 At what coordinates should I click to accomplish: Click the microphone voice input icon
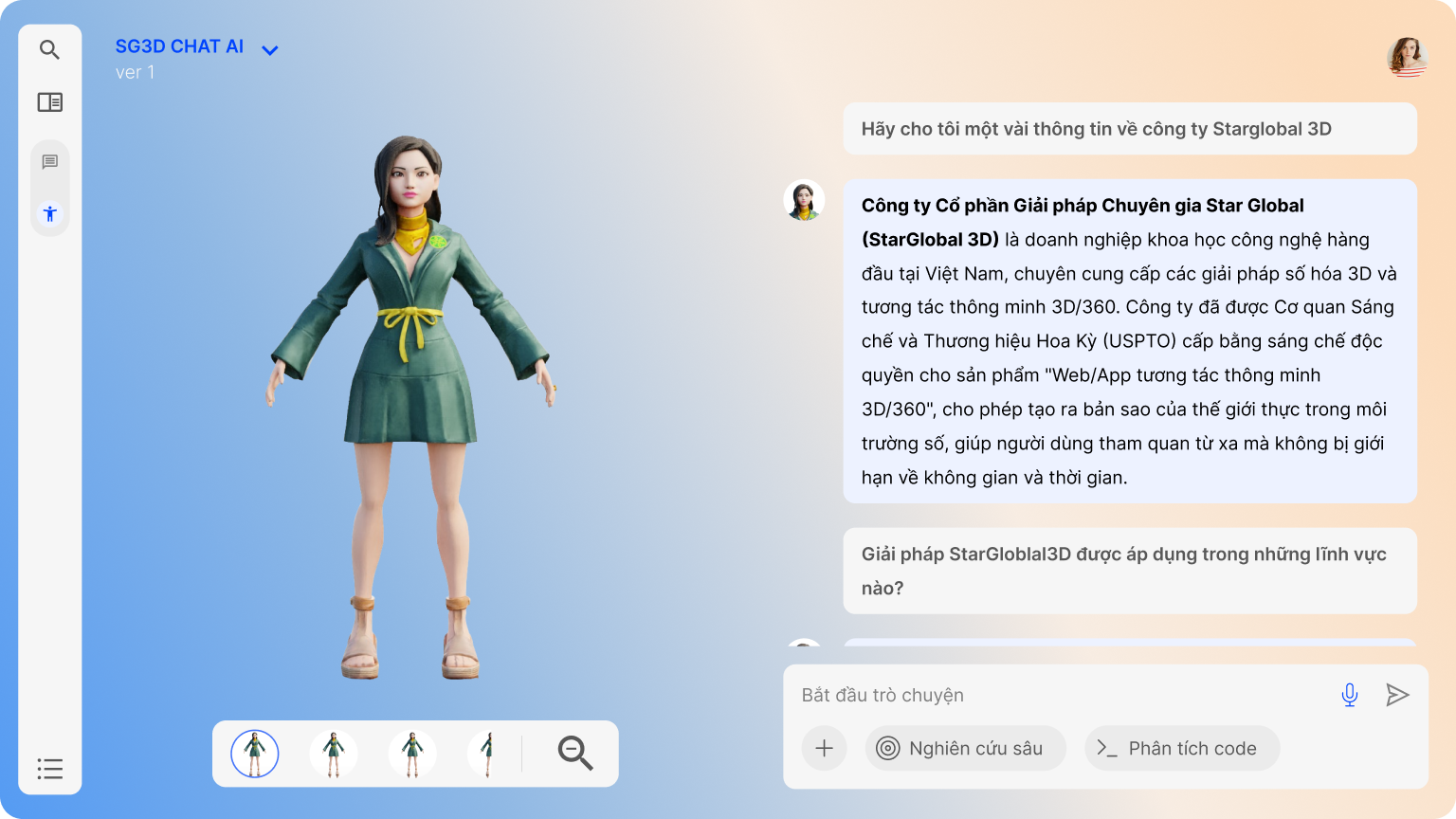pos(1349,695)
